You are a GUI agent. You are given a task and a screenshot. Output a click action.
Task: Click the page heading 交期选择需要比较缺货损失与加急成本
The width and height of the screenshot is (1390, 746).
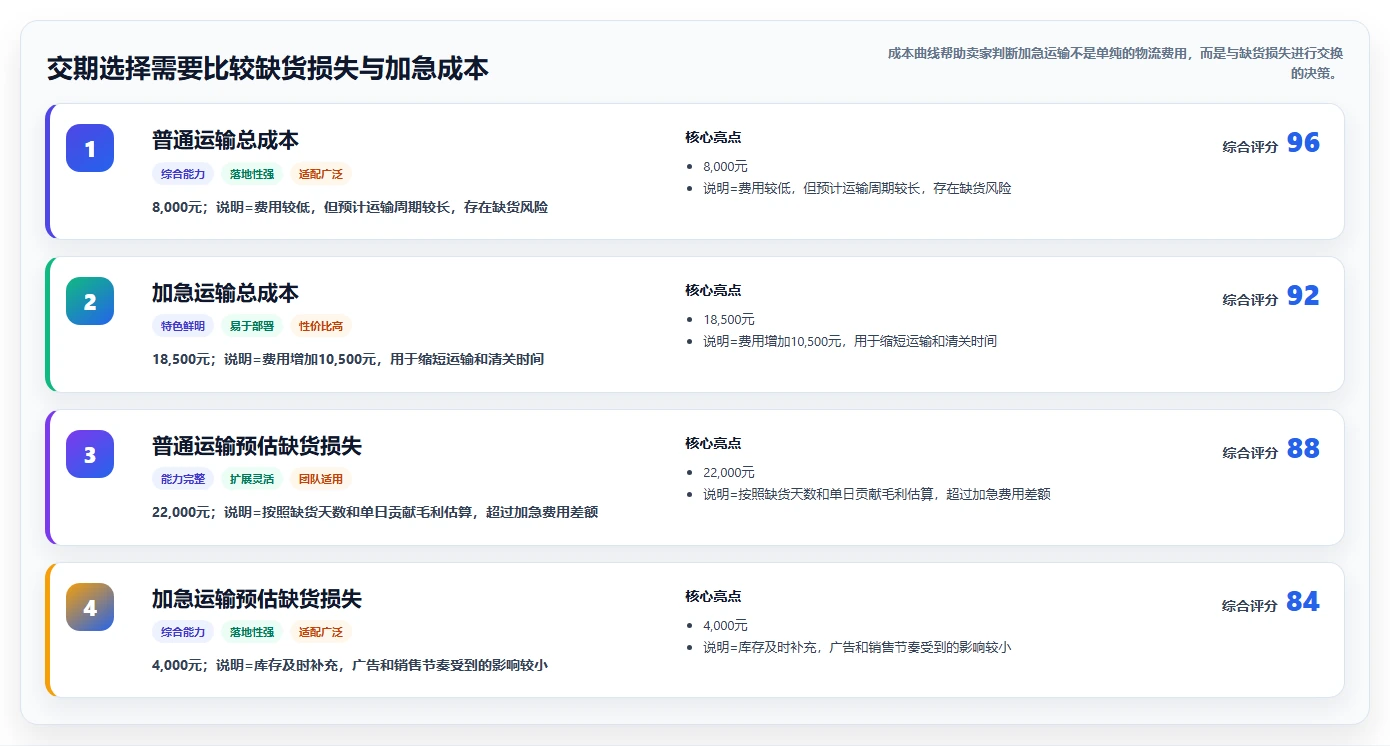tap(268, 69)
